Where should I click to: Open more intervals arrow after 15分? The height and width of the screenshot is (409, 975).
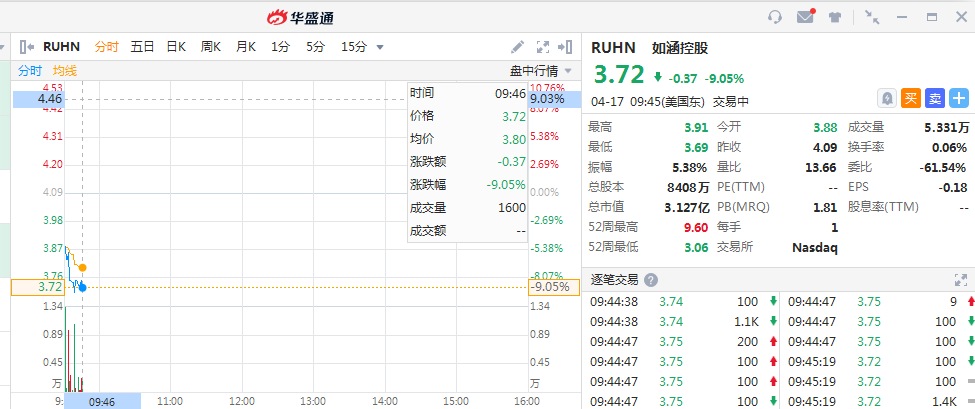(x=380, y=47)
